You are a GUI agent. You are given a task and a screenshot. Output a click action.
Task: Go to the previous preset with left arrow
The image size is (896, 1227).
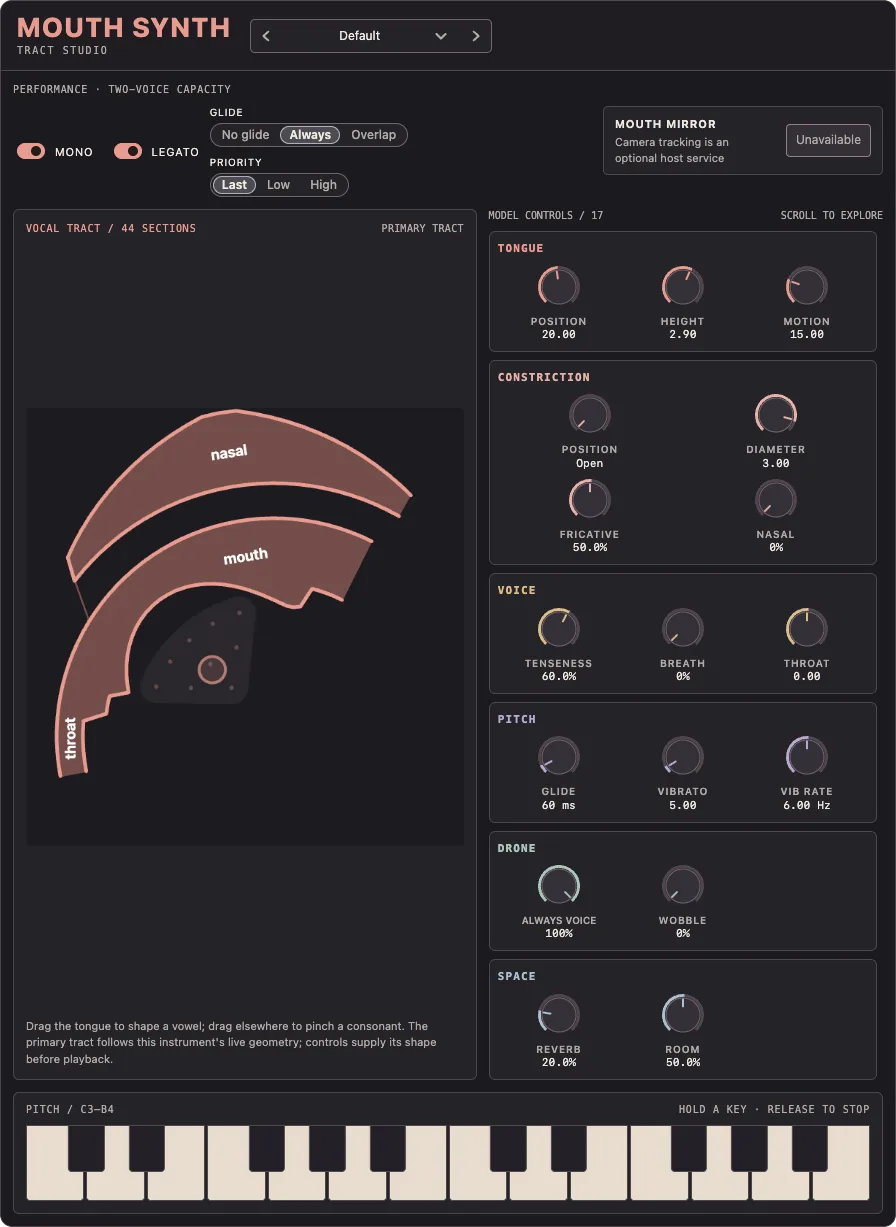[x=266, y=36]
